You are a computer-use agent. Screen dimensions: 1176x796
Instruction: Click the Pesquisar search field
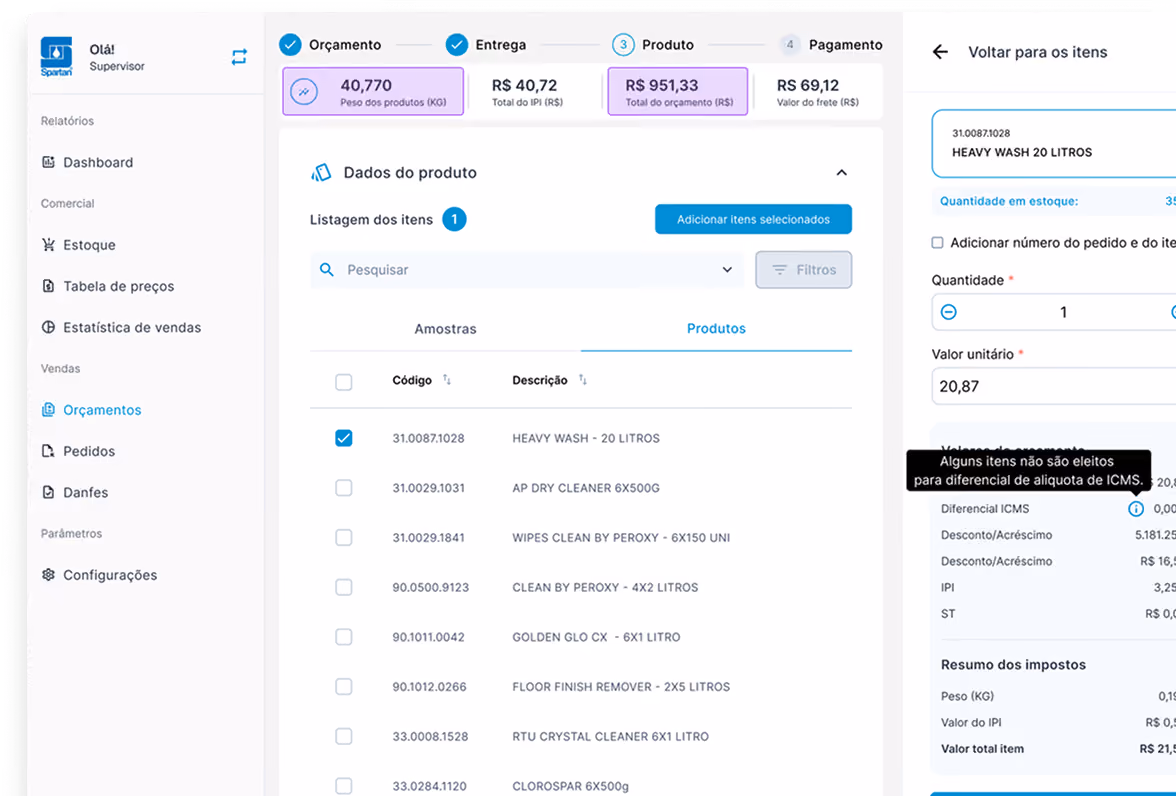(x=526, y=269)
